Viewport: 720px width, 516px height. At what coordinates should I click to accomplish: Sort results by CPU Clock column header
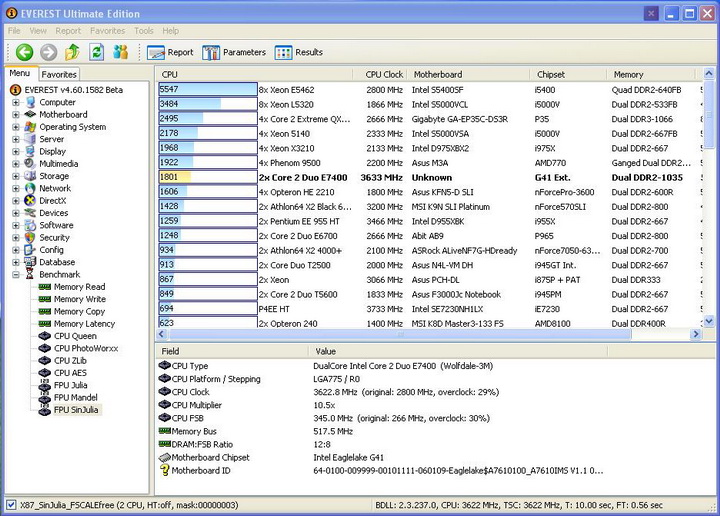pyautogui.click(x=384, y=74)
